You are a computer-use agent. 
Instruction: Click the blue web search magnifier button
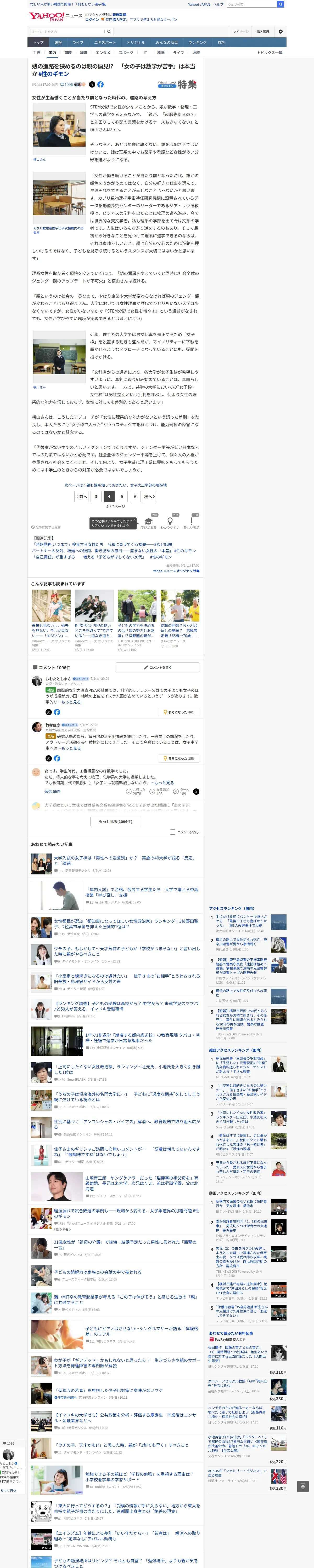(281, 4)
